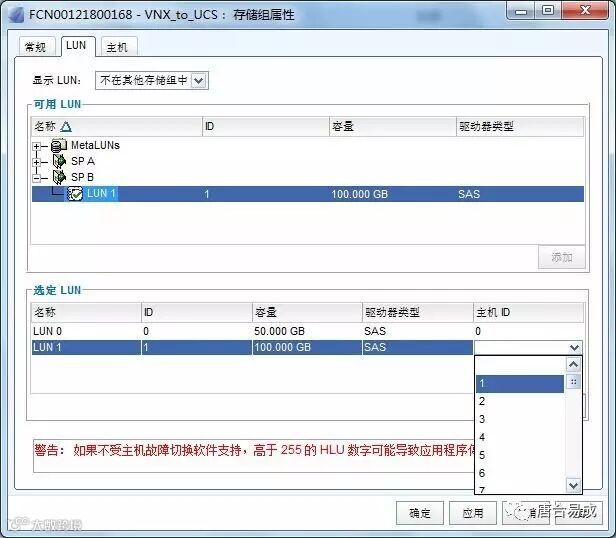Click the 添加 button
616x538 pixels.
pyautogui.click(x=561, y=257)
